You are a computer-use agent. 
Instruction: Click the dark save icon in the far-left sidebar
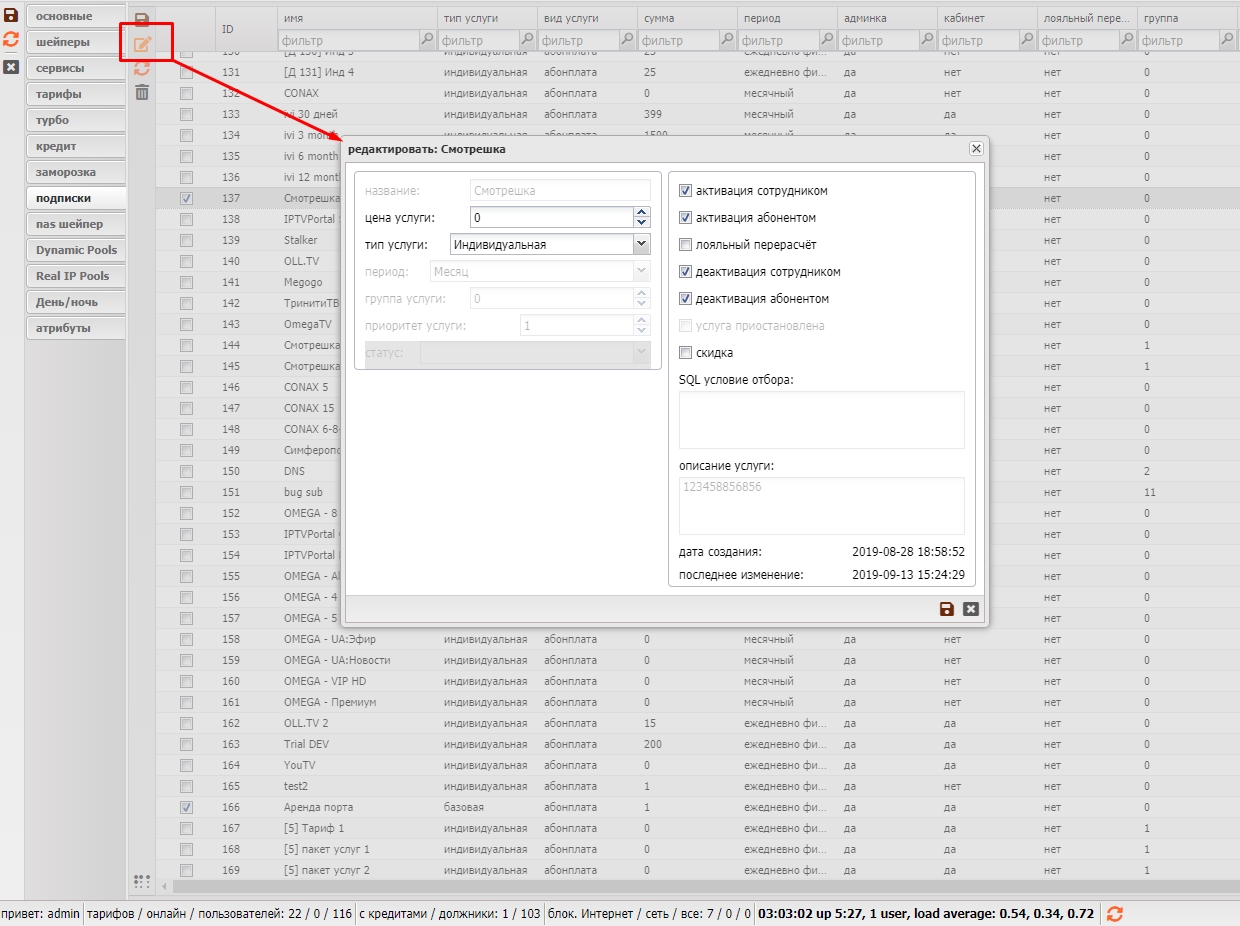click(x=11, y=16)
